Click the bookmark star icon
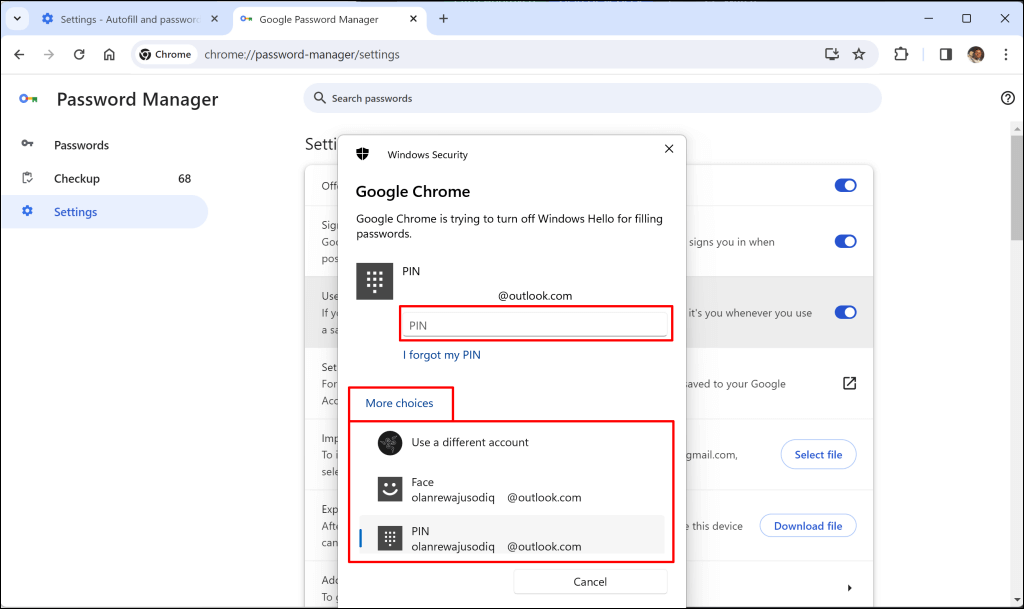 click(858, 54)
